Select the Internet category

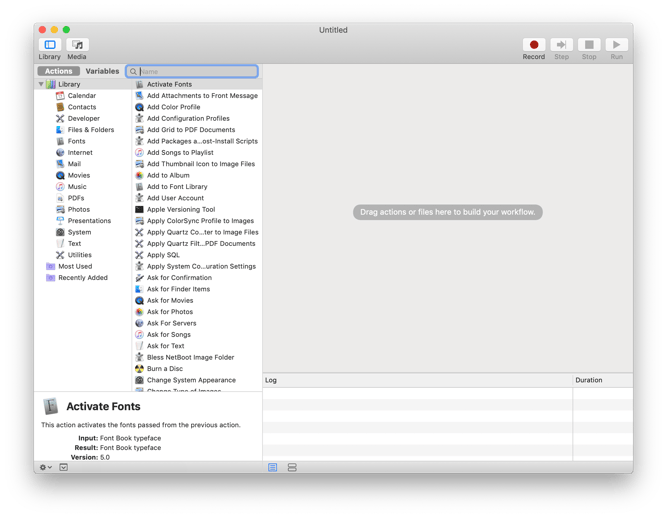[80, 152]
